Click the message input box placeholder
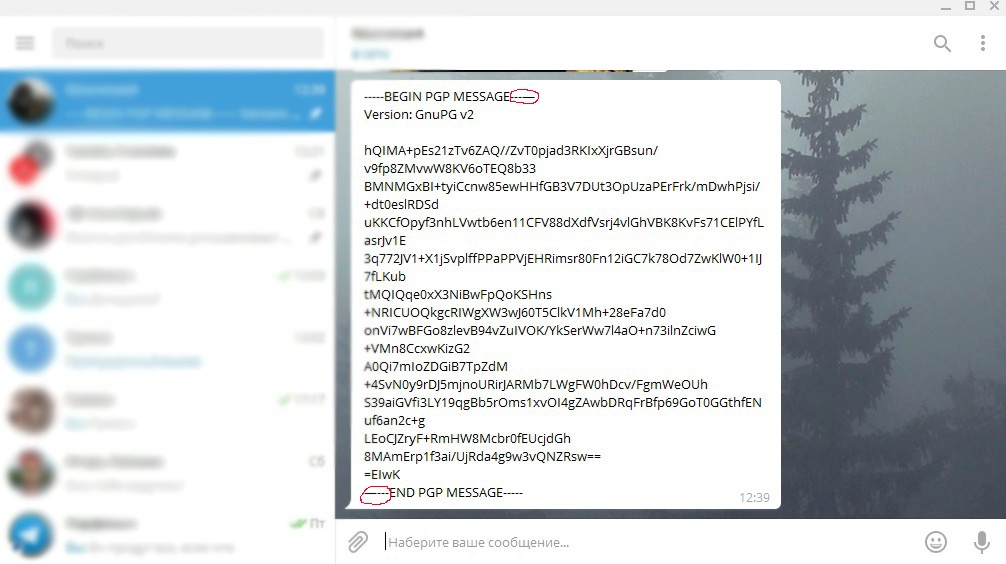 [479, 542]
